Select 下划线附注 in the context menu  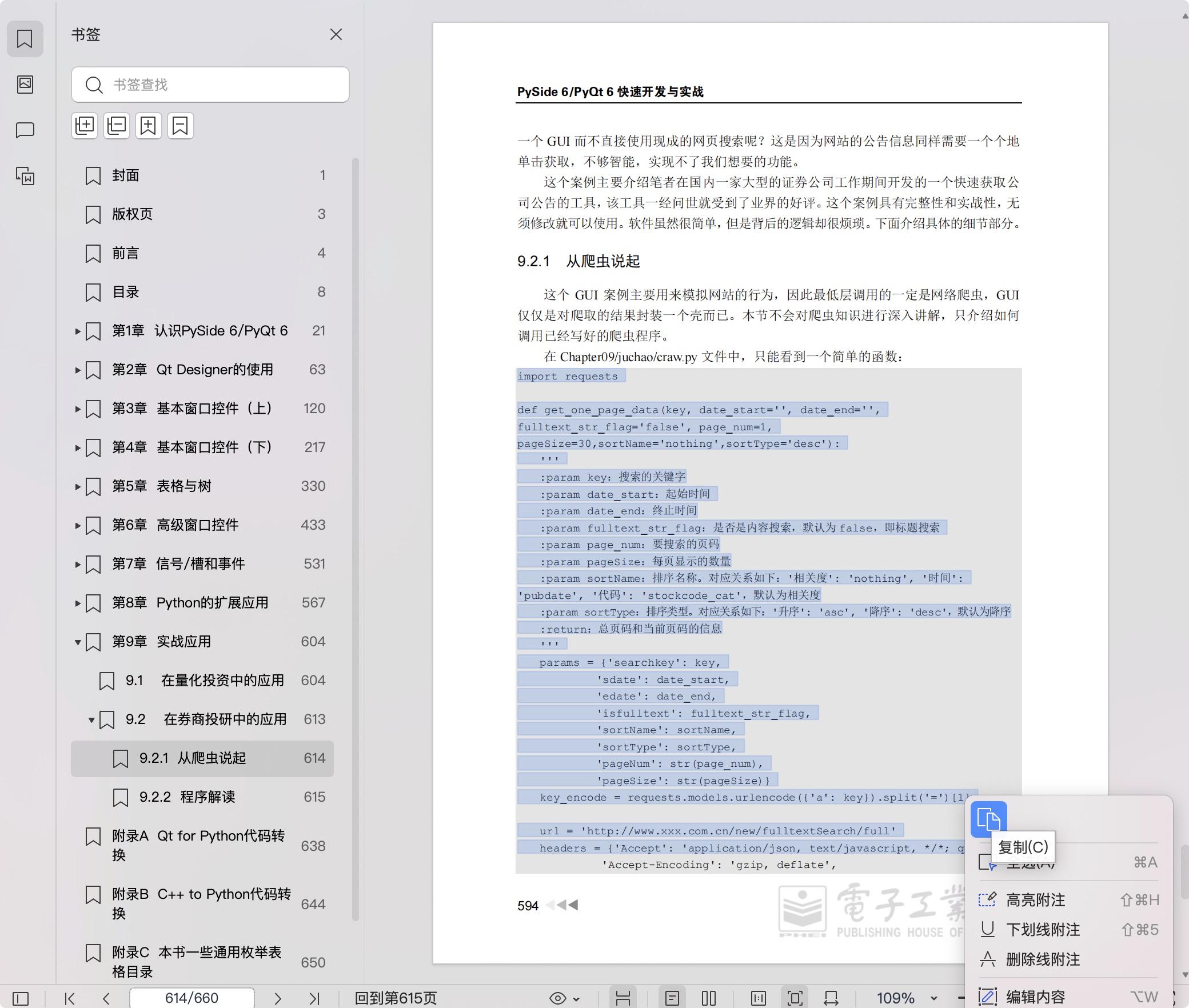pos(1042,930)
